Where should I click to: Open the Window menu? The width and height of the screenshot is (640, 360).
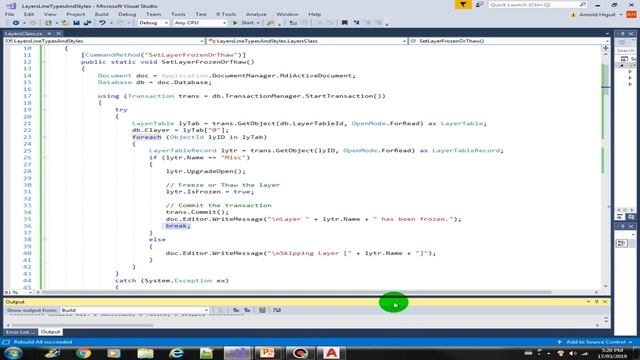click(x=287, y=14)
